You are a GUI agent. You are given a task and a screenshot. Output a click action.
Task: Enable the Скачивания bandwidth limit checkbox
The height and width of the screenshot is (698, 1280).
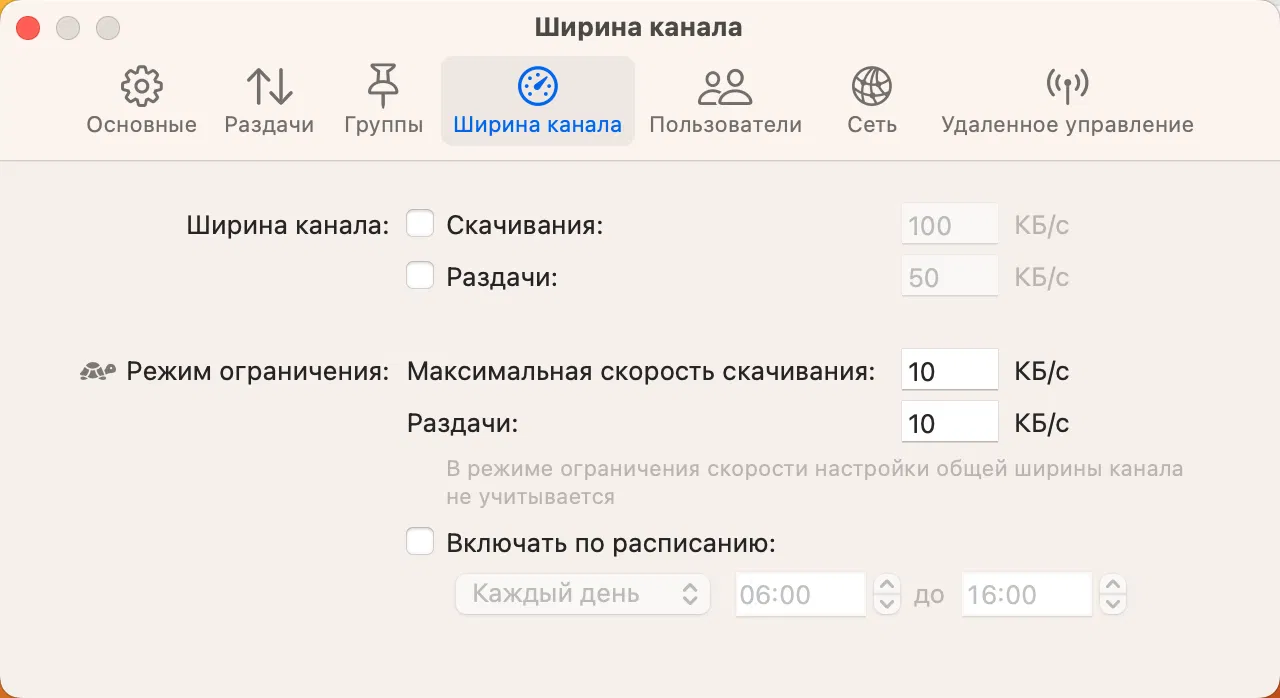[420, 224]
